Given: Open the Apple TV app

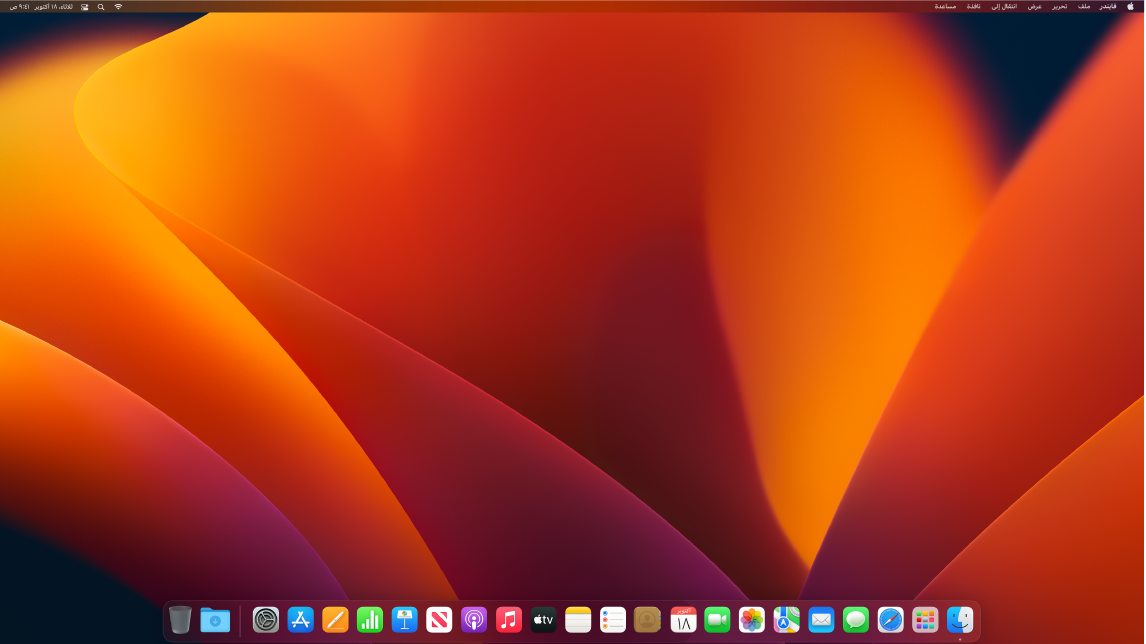Looking at the screenshot, I should 543,620.
